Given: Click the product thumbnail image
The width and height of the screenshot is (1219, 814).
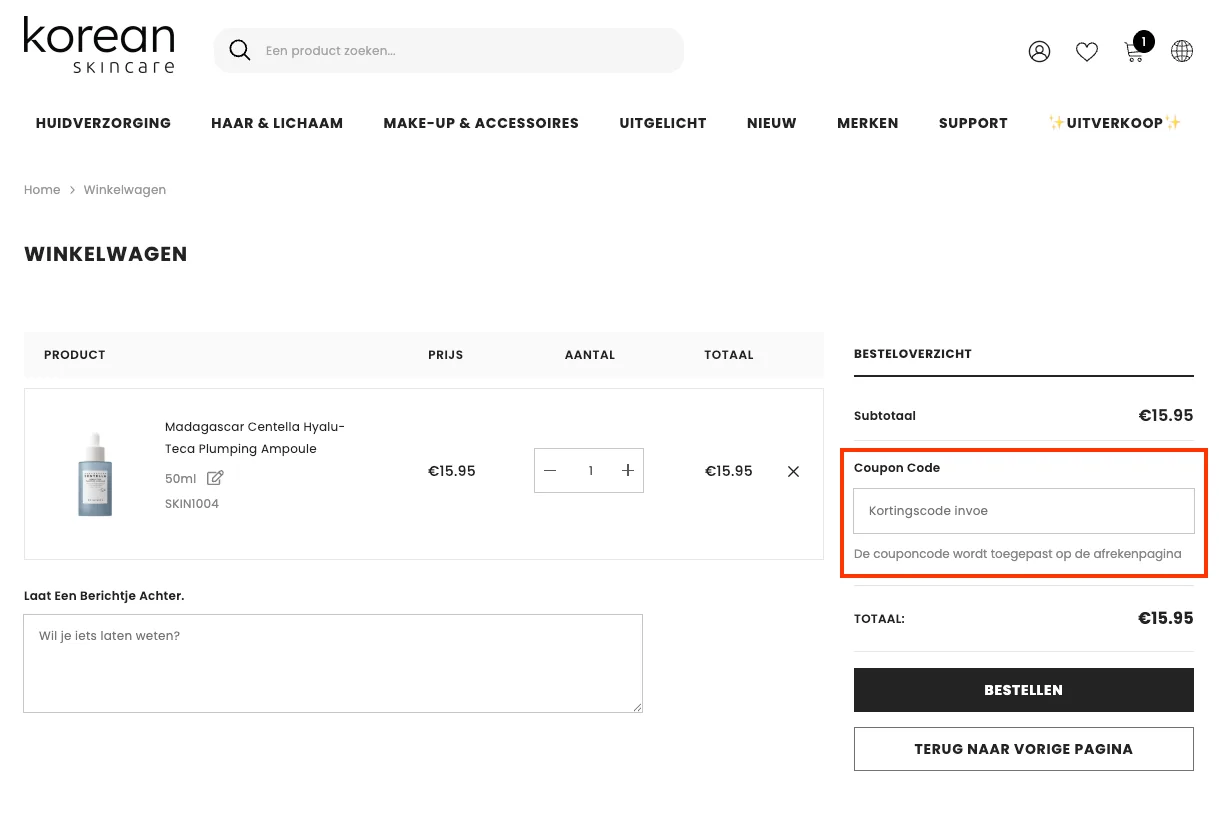Looking at the screenshot, I should (95, 474).
